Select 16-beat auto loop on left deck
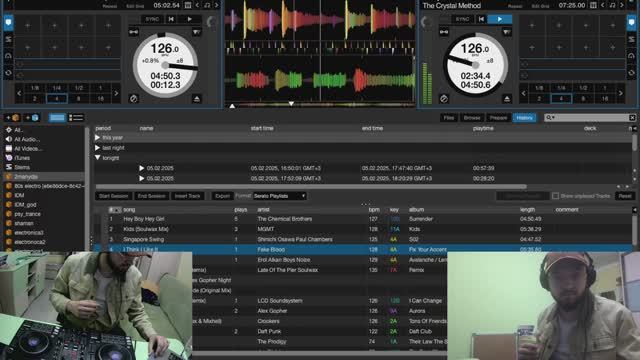The image size is (640, 360). [x=100, y=98]
